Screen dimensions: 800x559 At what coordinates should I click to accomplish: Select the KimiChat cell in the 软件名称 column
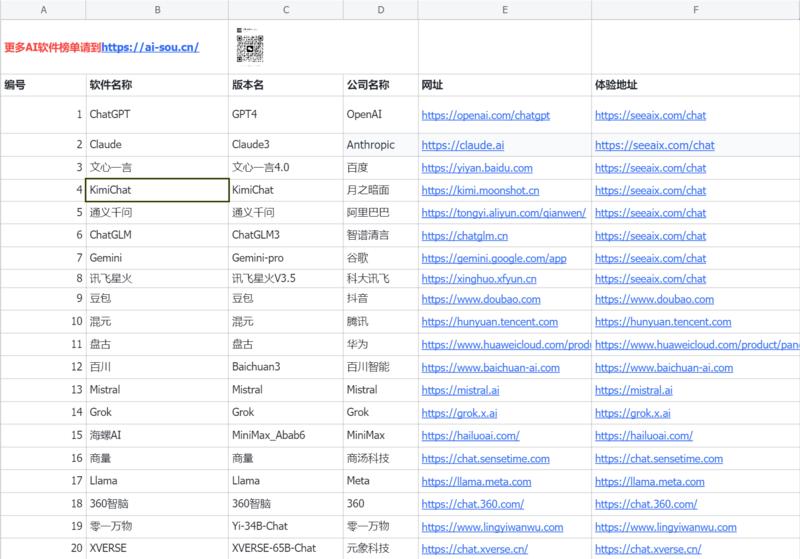click(x=158, y=189)
